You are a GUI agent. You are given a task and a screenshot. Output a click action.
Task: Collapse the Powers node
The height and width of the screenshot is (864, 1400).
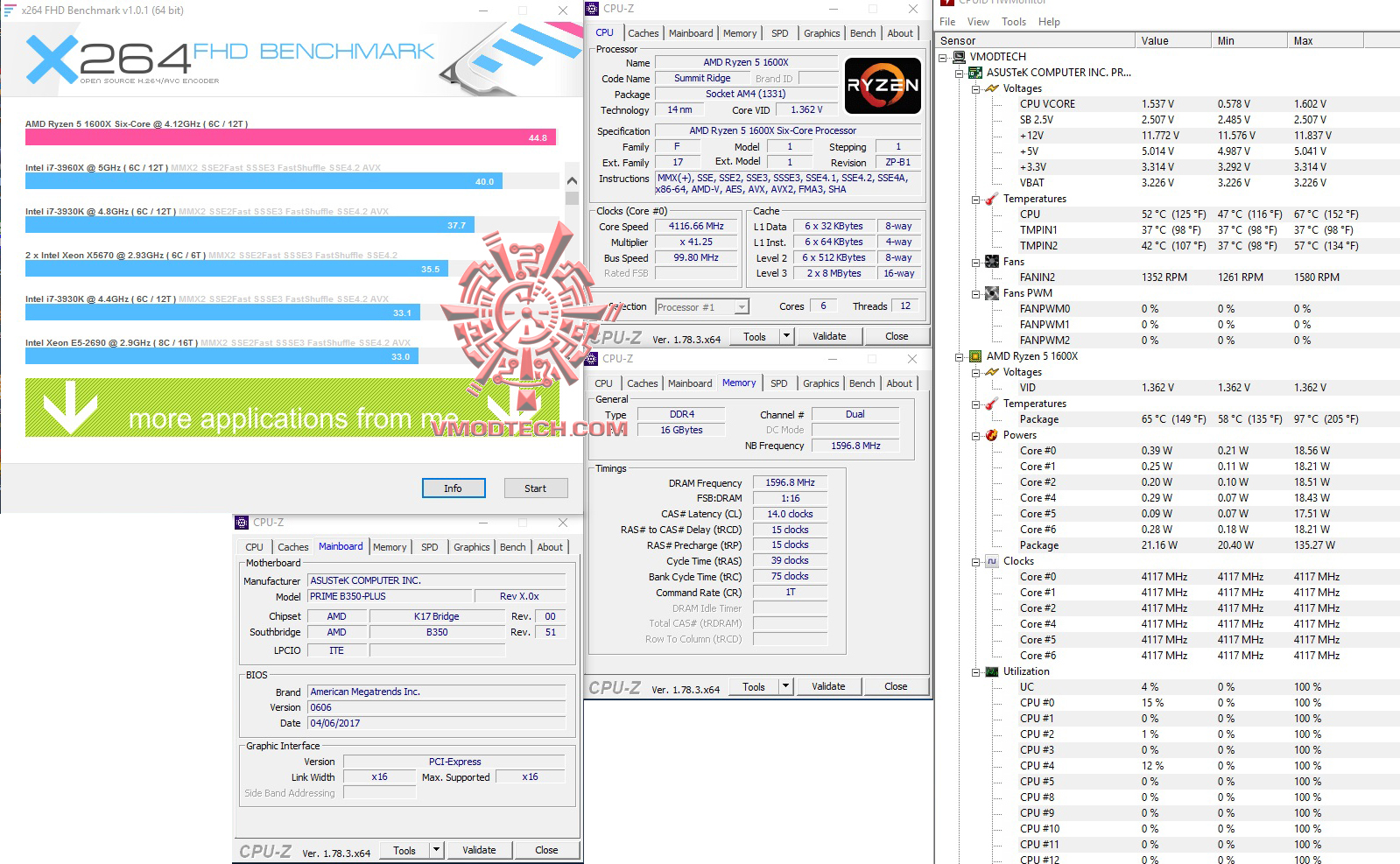tap(976, 436)
